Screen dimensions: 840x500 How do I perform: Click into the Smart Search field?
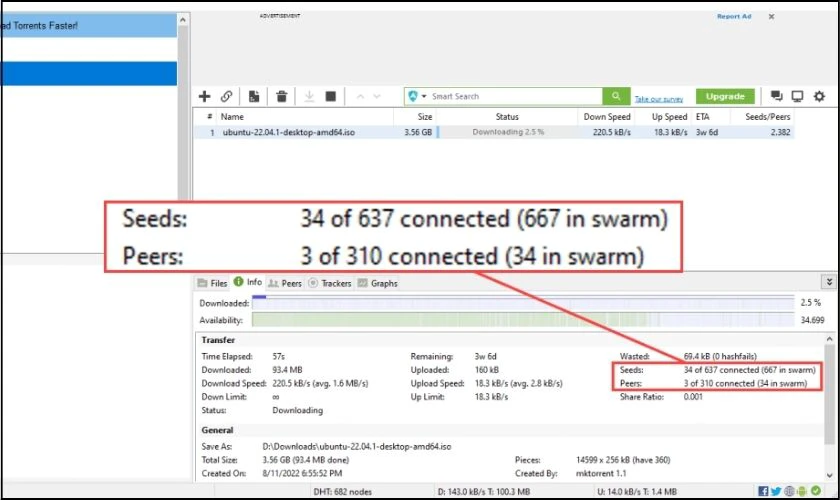pyautogui.click(x=514, y=96)
